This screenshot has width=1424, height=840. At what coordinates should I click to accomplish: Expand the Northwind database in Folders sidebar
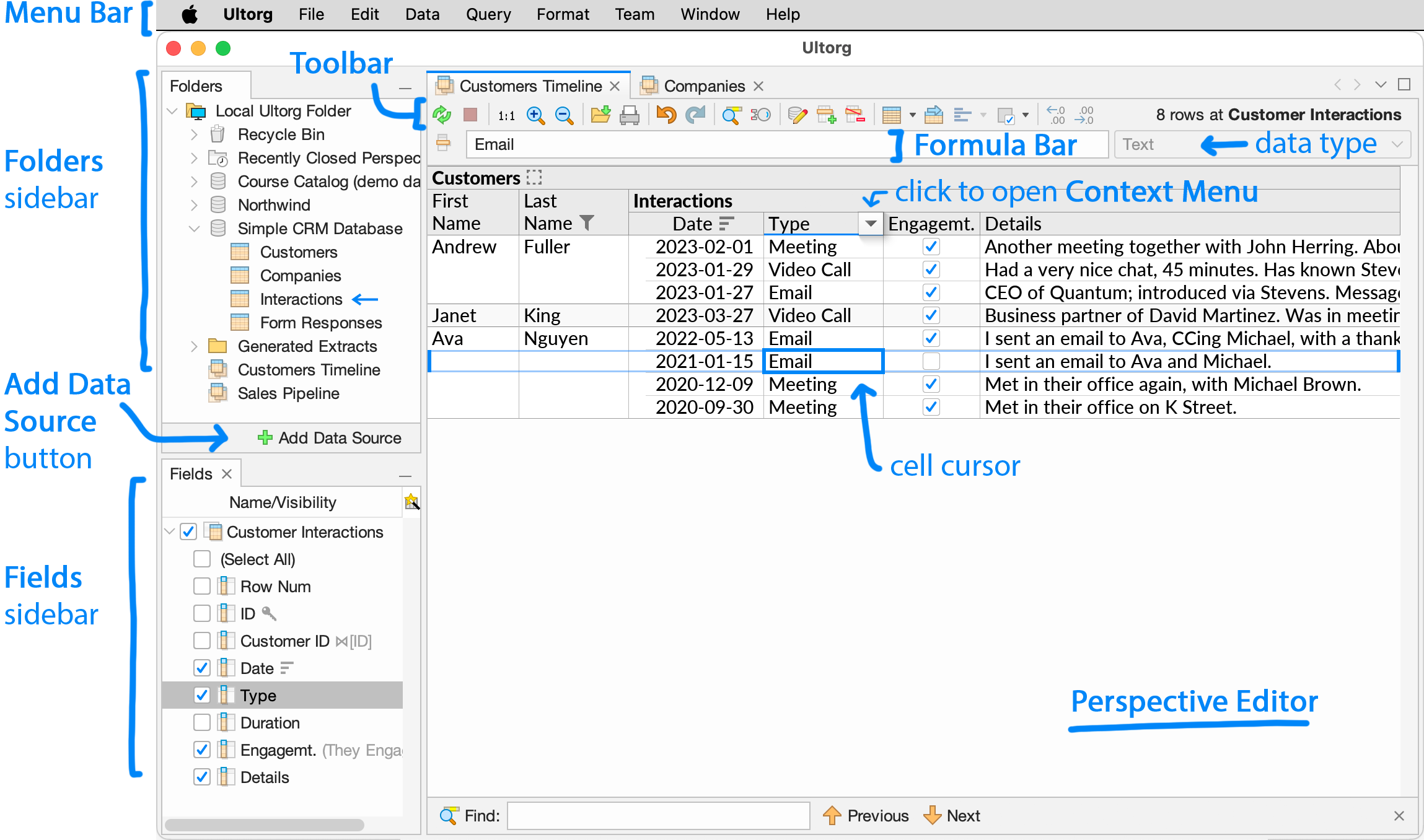[194, 204]
